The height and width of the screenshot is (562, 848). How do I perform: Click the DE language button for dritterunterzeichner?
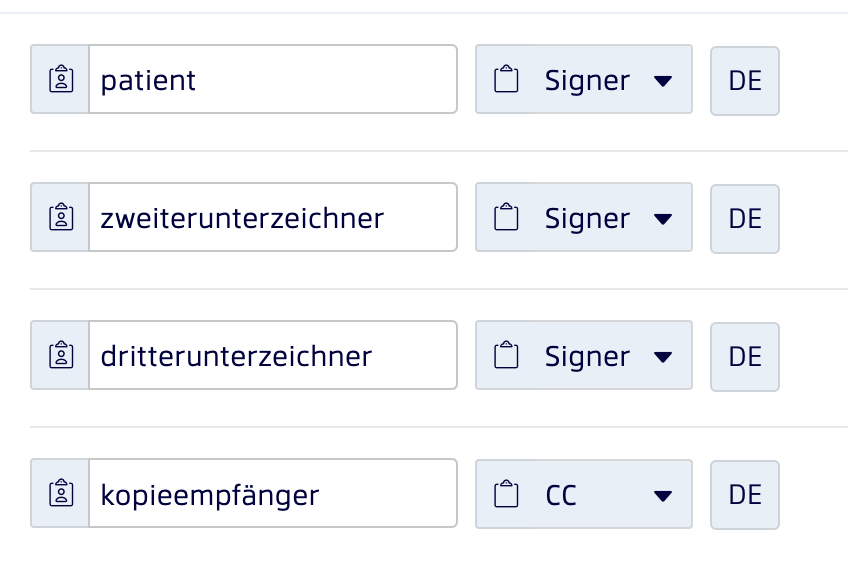point(745,356)
